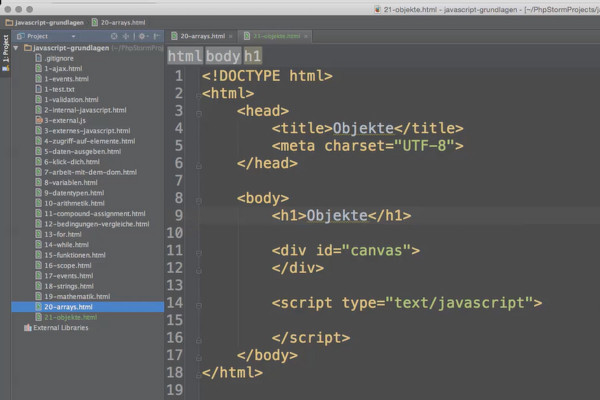Fold the closing script tag at line 16
The height and width of the screenshot is (400, 600).
tap(199, 340)
